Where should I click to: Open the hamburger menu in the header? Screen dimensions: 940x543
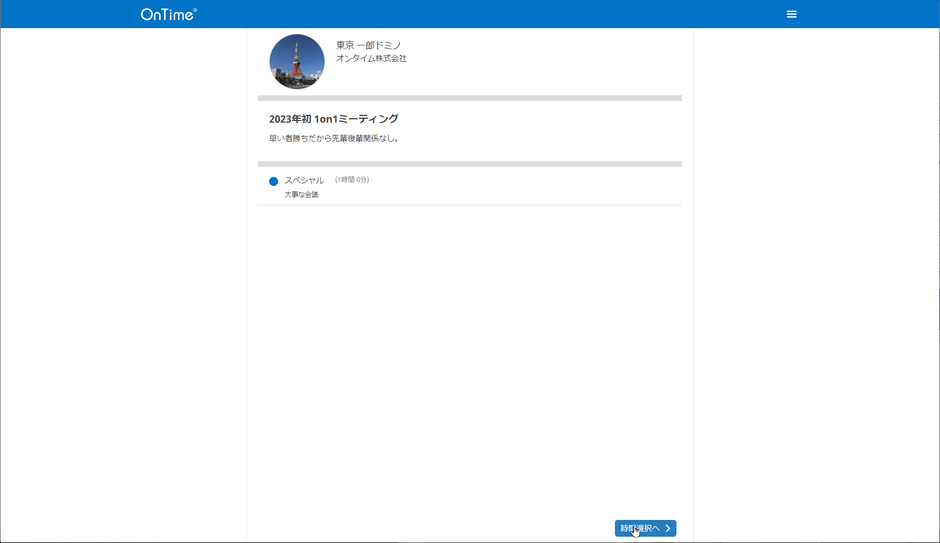[x=791, y=14]
